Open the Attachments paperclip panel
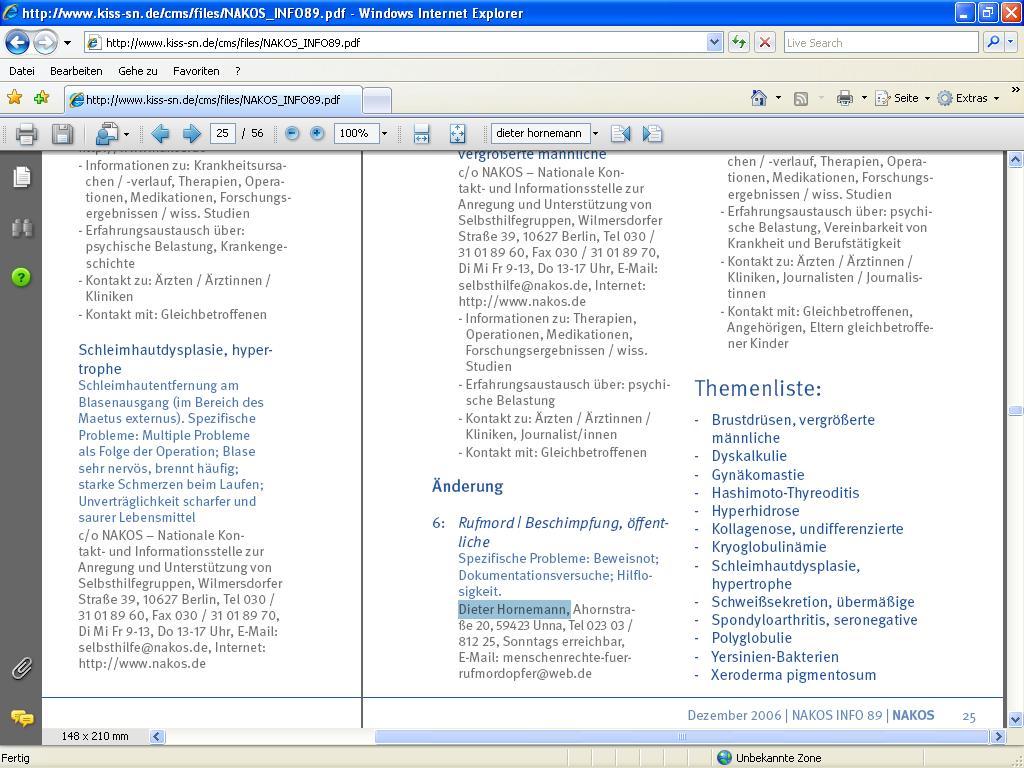This screenshot has height=768, width=1024. [22, 668]
